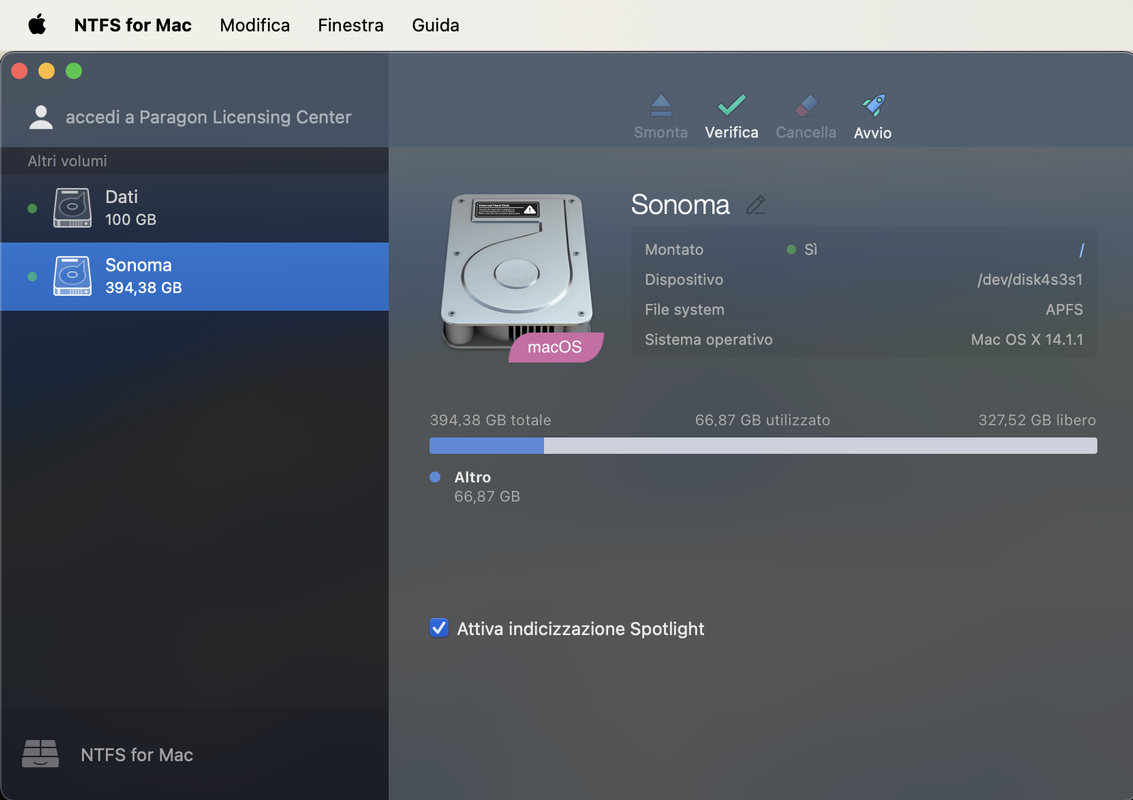This screenshot has width=1133, height=800.
Task: Click the mount point slash link
Action: (x=1081, y=250)
